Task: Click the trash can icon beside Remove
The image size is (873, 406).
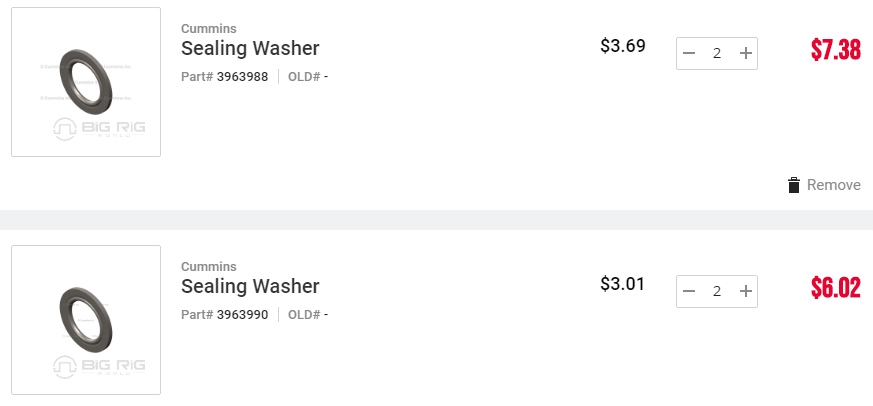Action: coord(794,185)
